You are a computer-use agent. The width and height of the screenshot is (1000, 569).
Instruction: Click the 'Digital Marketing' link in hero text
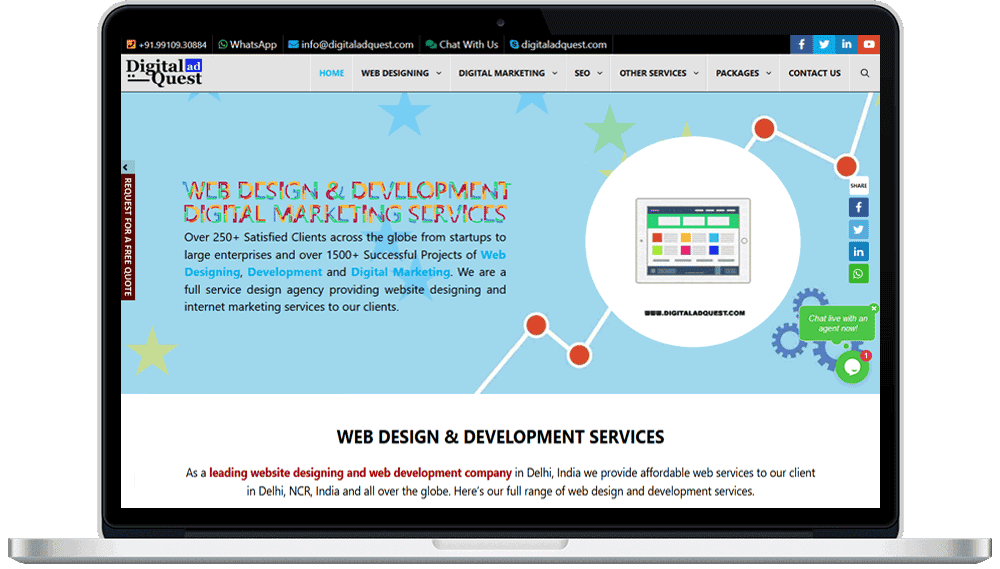click(x=401, y=272)
